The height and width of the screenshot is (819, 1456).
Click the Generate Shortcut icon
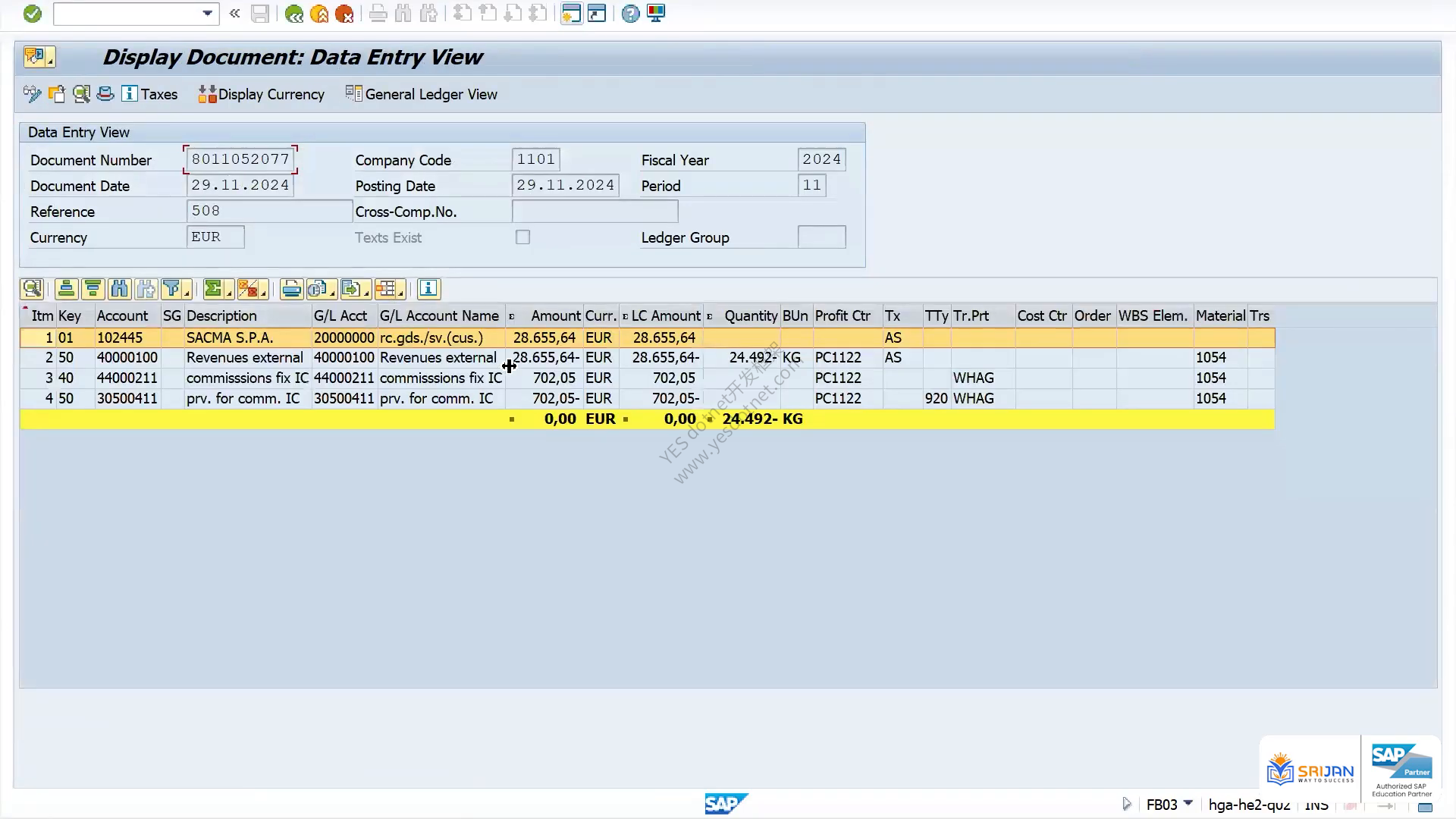[597, 14]
